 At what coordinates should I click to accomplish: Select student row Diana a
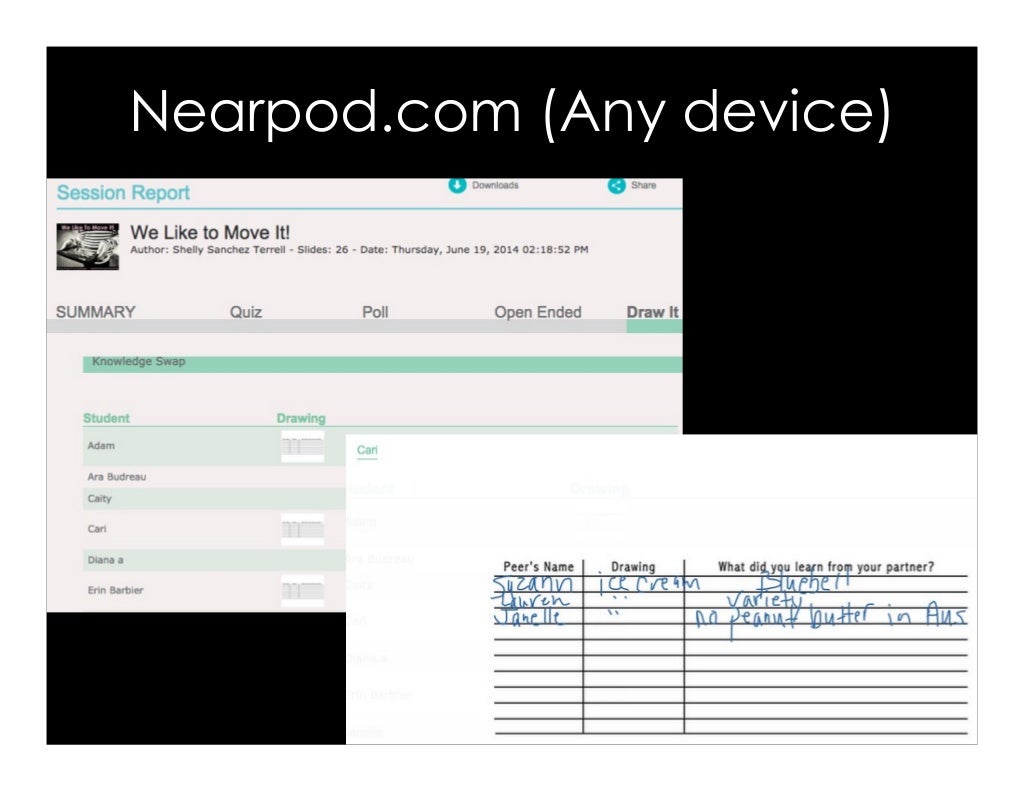click(x=214, y=560)
